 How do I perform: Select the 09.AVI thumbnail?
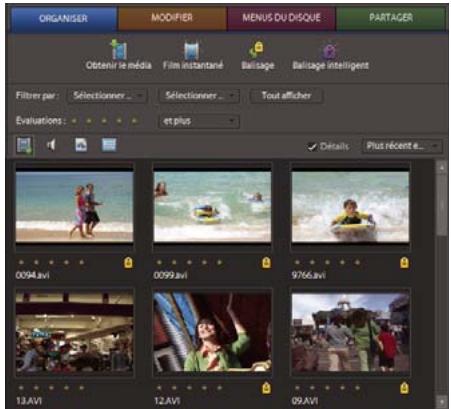click(350, 333)
